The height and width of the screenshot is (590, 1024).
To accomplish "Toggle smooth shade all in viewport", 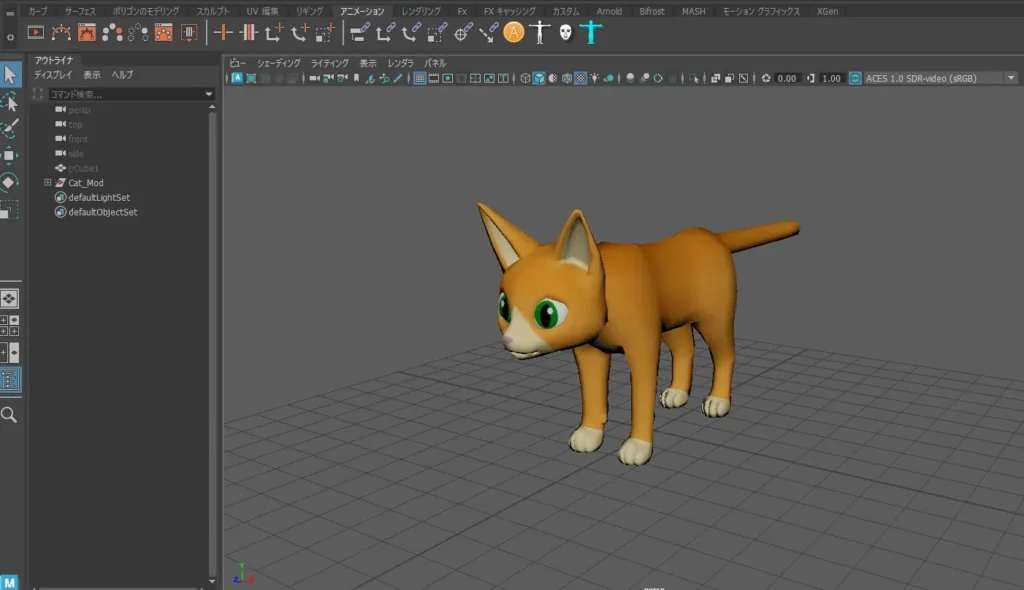I will pos(539,78).
